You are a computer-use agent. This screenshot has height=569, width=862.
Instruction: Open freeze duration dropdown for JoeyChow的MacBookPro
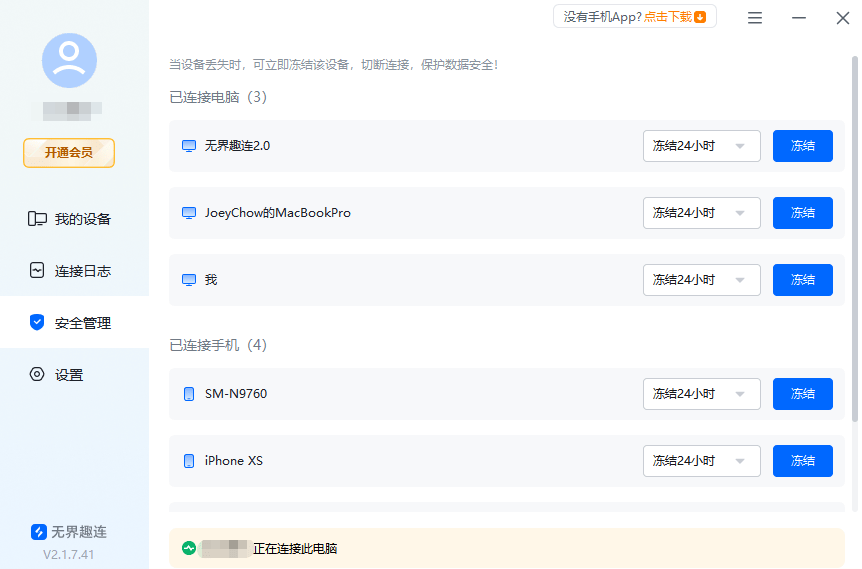[701, 213]
